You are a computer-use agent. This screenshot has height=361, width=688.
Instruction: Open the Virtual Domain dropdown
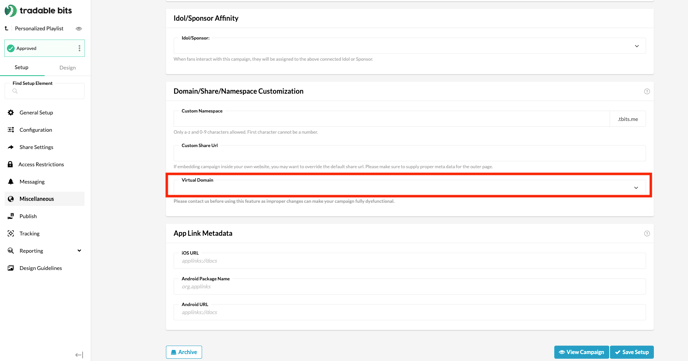(409, 185)
